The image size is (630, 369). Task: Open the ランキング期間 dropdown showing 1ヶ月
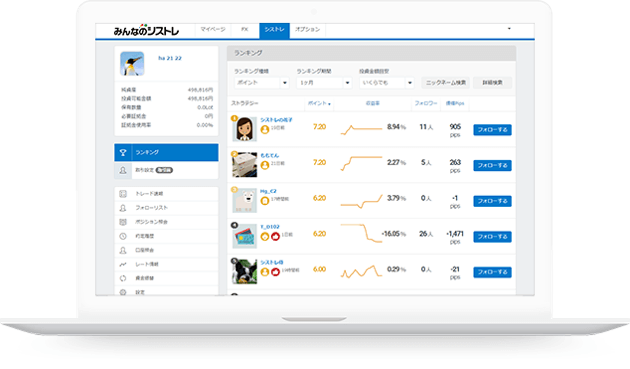324,83
